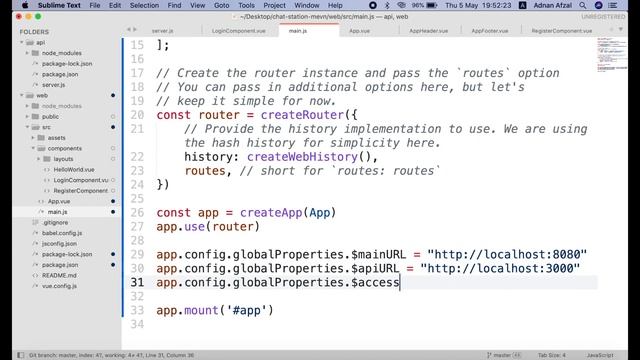Switch to the App.vue tab

pos(359,31)
